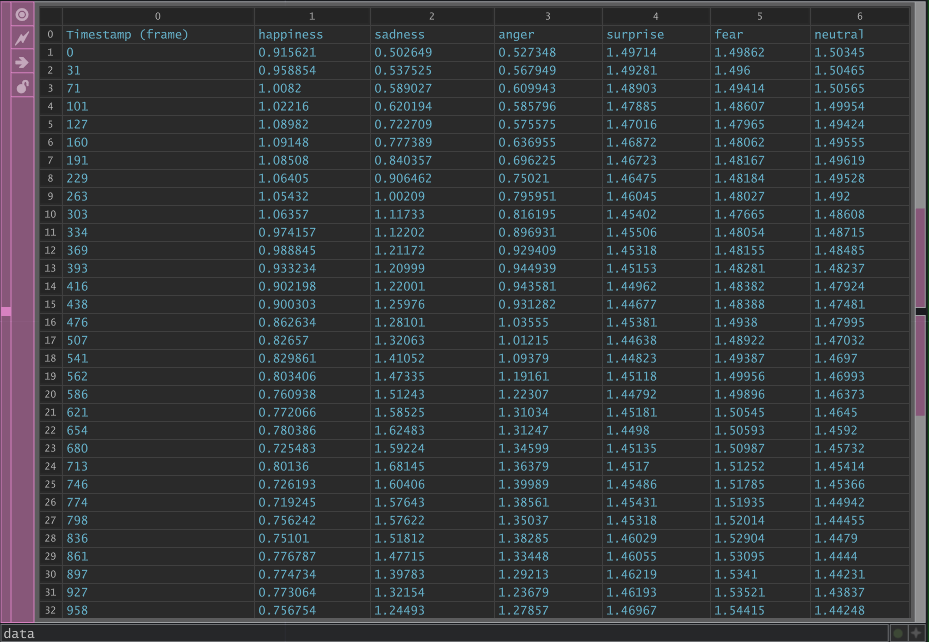
Task: Select sadness cell 0.502649
Action: pos(432,52)
